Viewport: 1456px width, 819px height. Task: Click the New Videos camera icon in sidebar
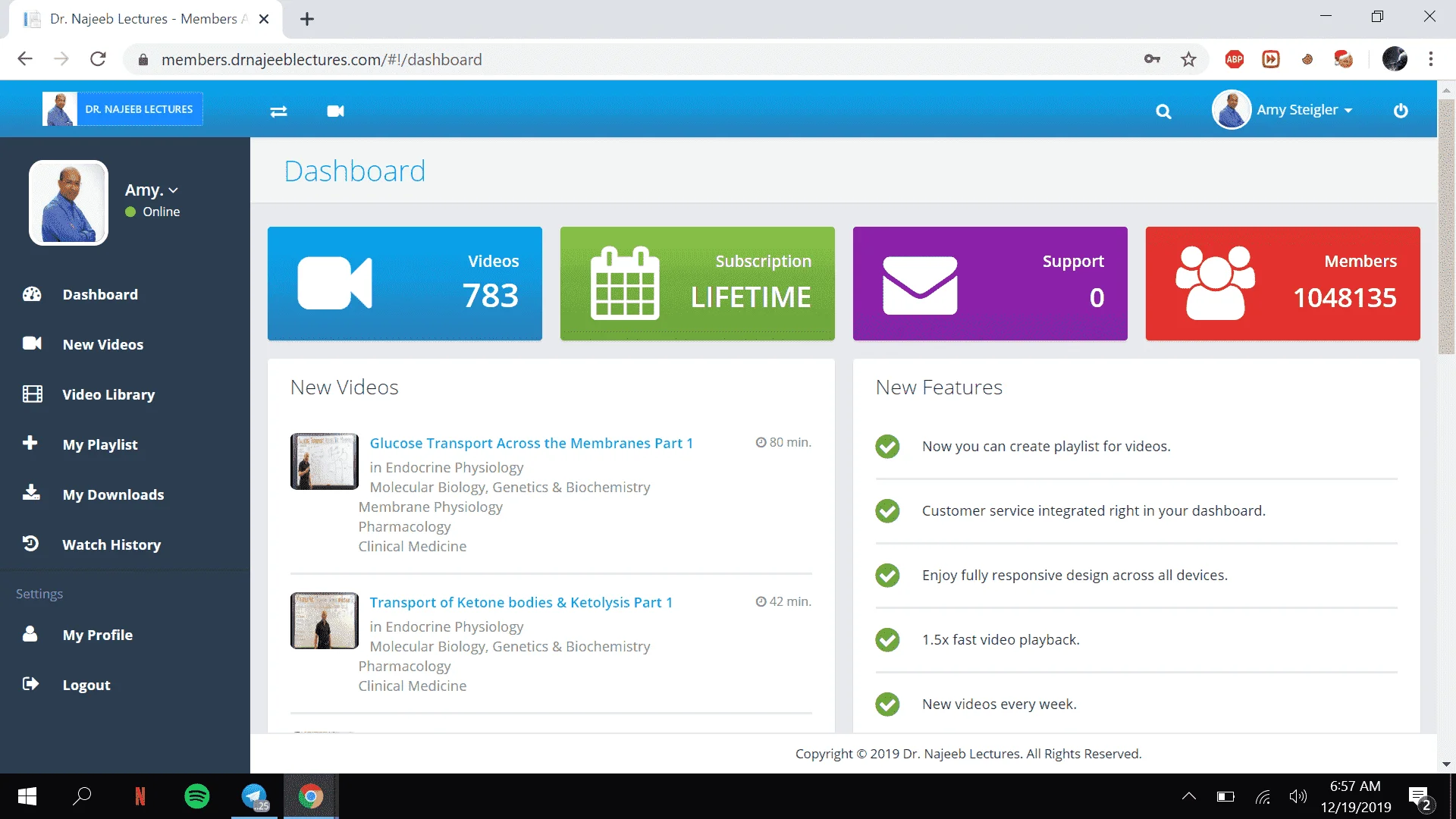point(32,344)
